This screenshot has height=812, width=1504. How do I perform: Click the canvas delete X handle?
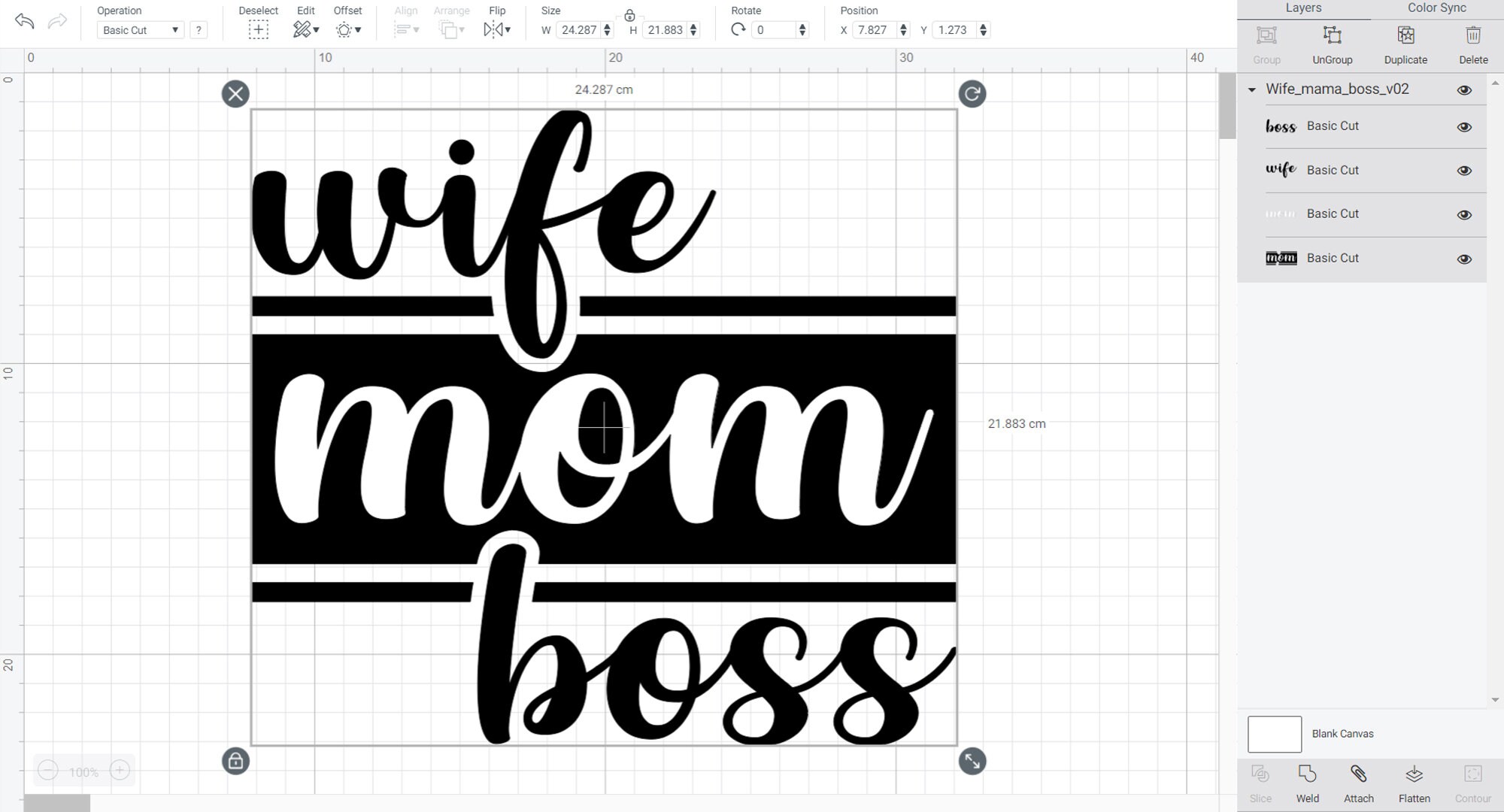(235, 94)
